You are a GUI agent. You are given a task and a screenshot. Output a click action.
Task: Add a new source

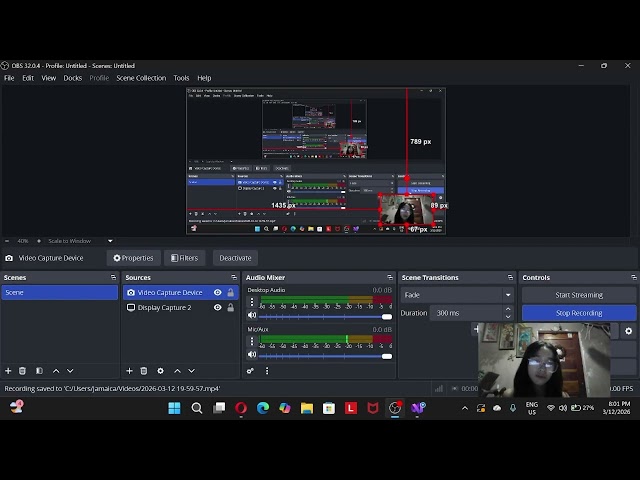[x=129, y=371]
